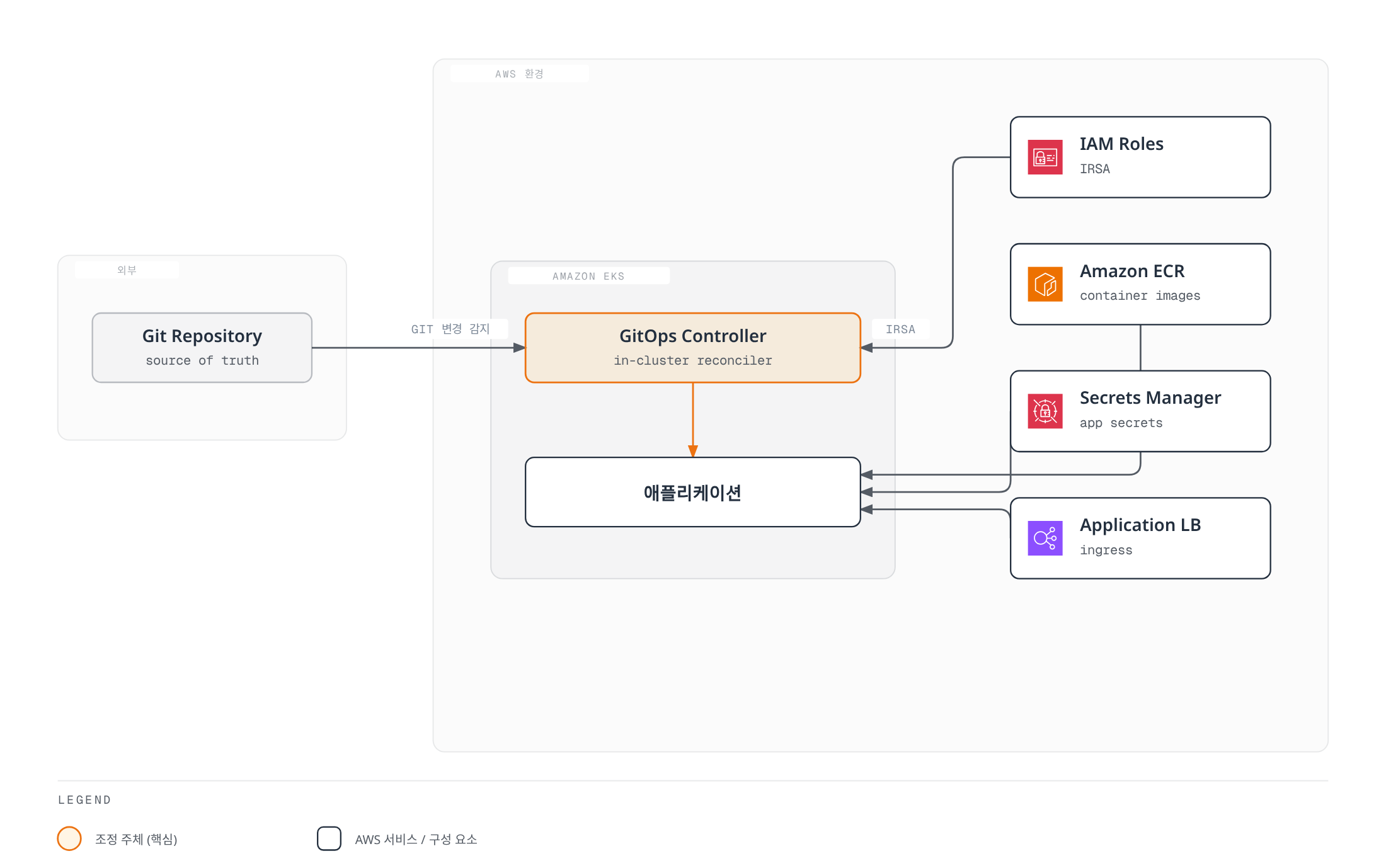Click the IAM Roles service icon
The image size is (1386, 868).
1045,157
